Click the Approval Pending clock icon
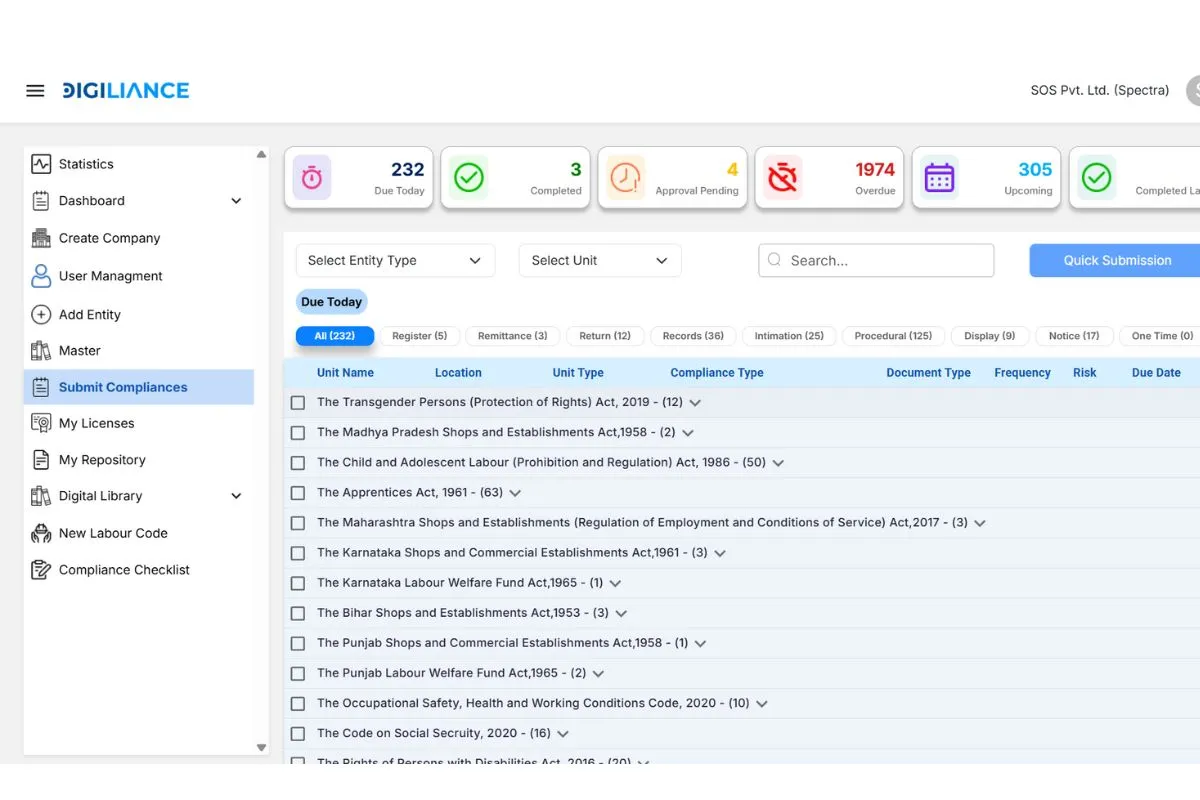Image resolution: width=1200 pixels, height=800 pixels. pos(626,178)
